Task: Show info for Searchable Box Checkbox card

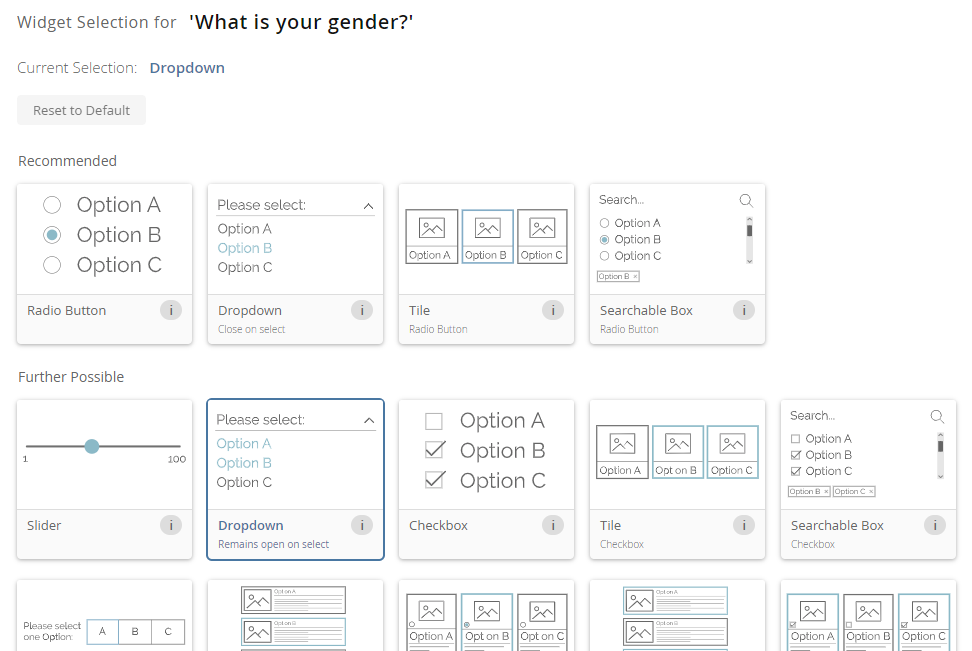Action: (x=935, y=525)
